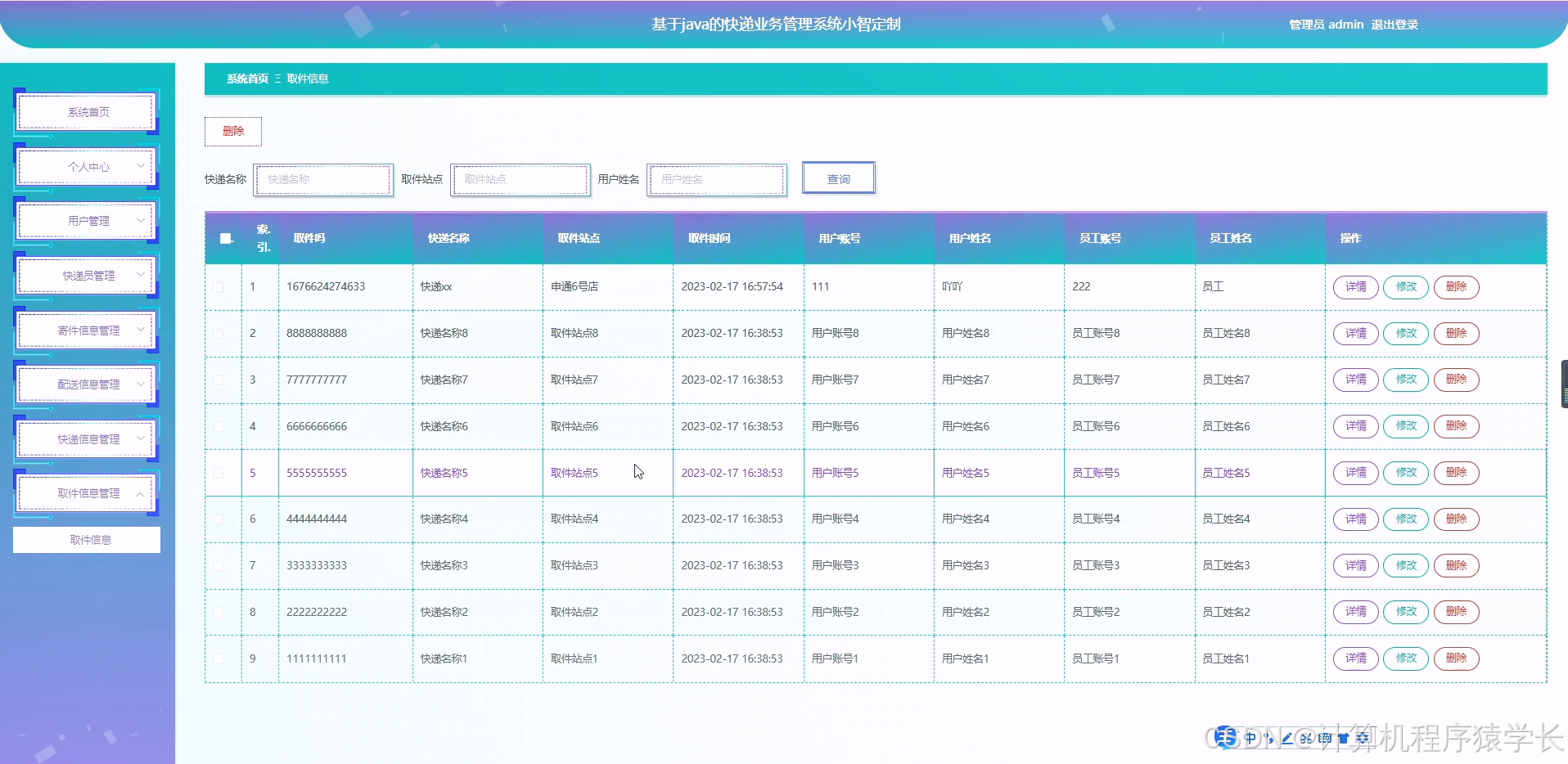Viewport: 1568px width, 764px height.
Task: Open 详情 for row 6666666666
Action: 1356,426
